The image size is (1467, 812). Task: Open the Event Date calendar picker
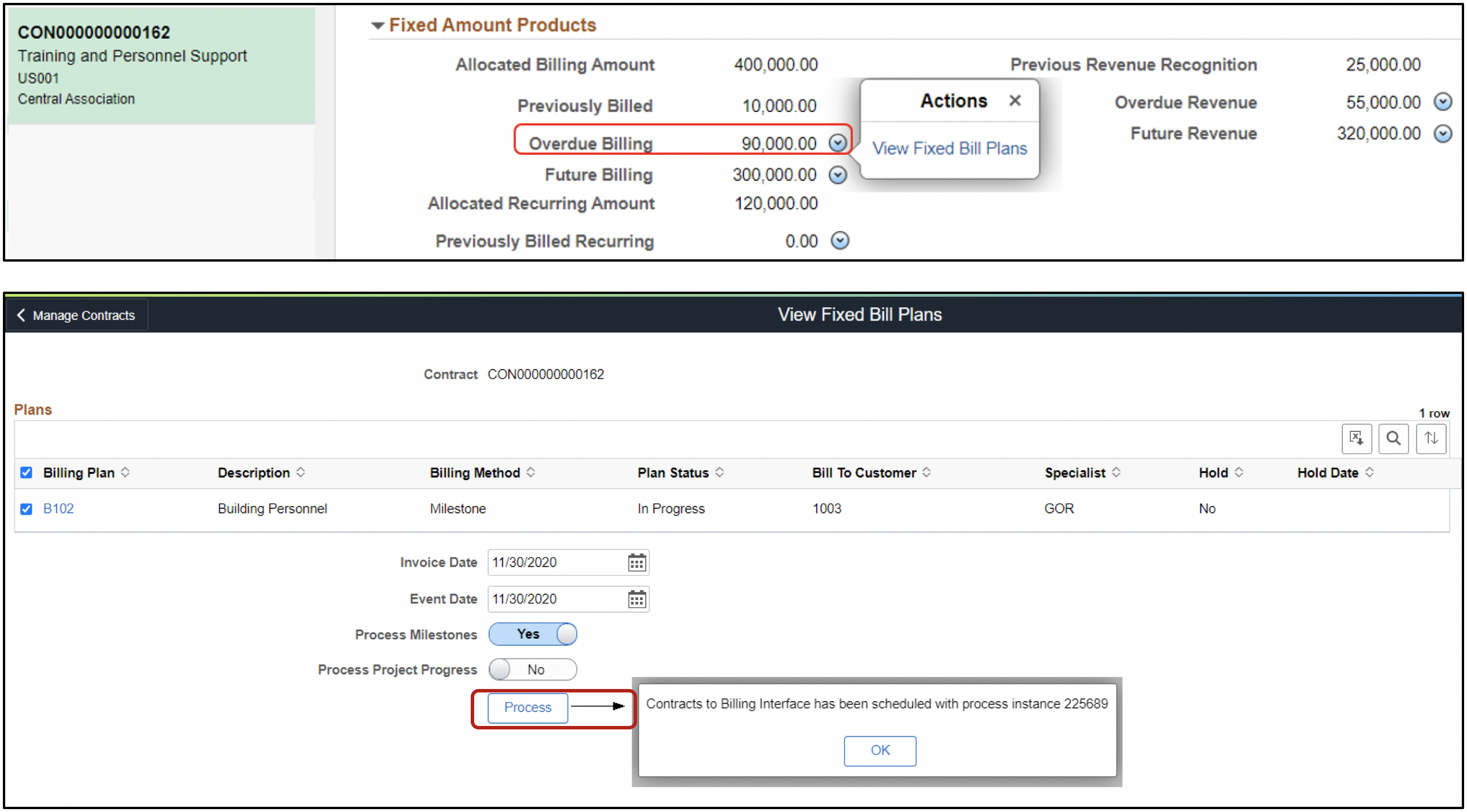click(636, 599)
